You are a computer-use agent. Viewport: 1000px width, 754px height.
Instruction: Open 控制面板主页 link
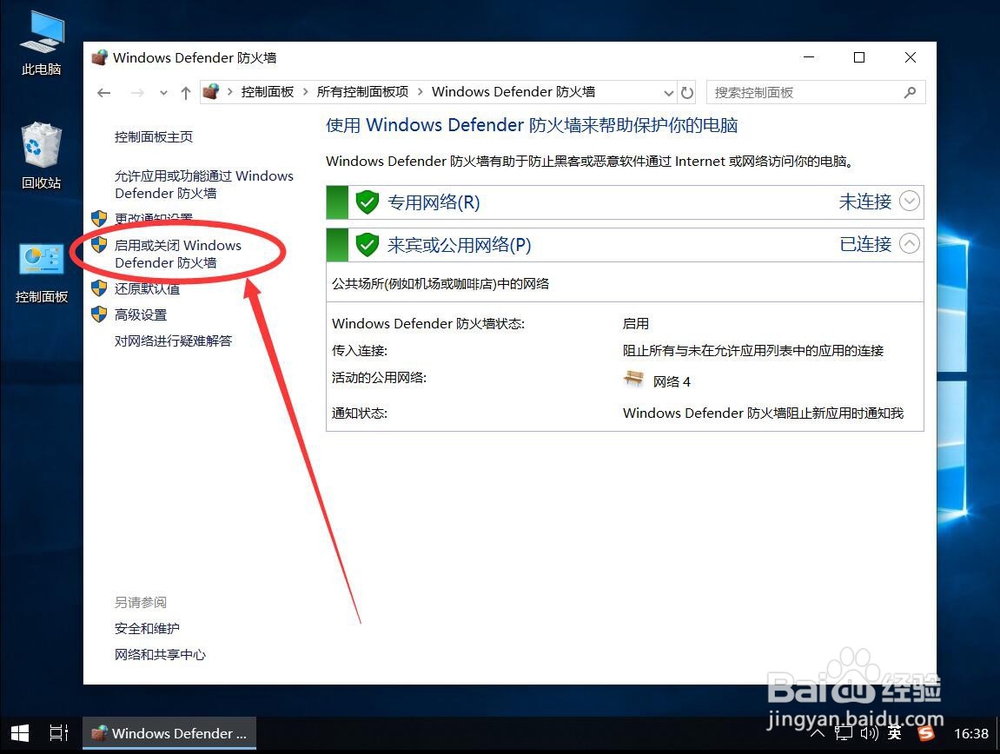pyautogui.click(x=153, y=137)
